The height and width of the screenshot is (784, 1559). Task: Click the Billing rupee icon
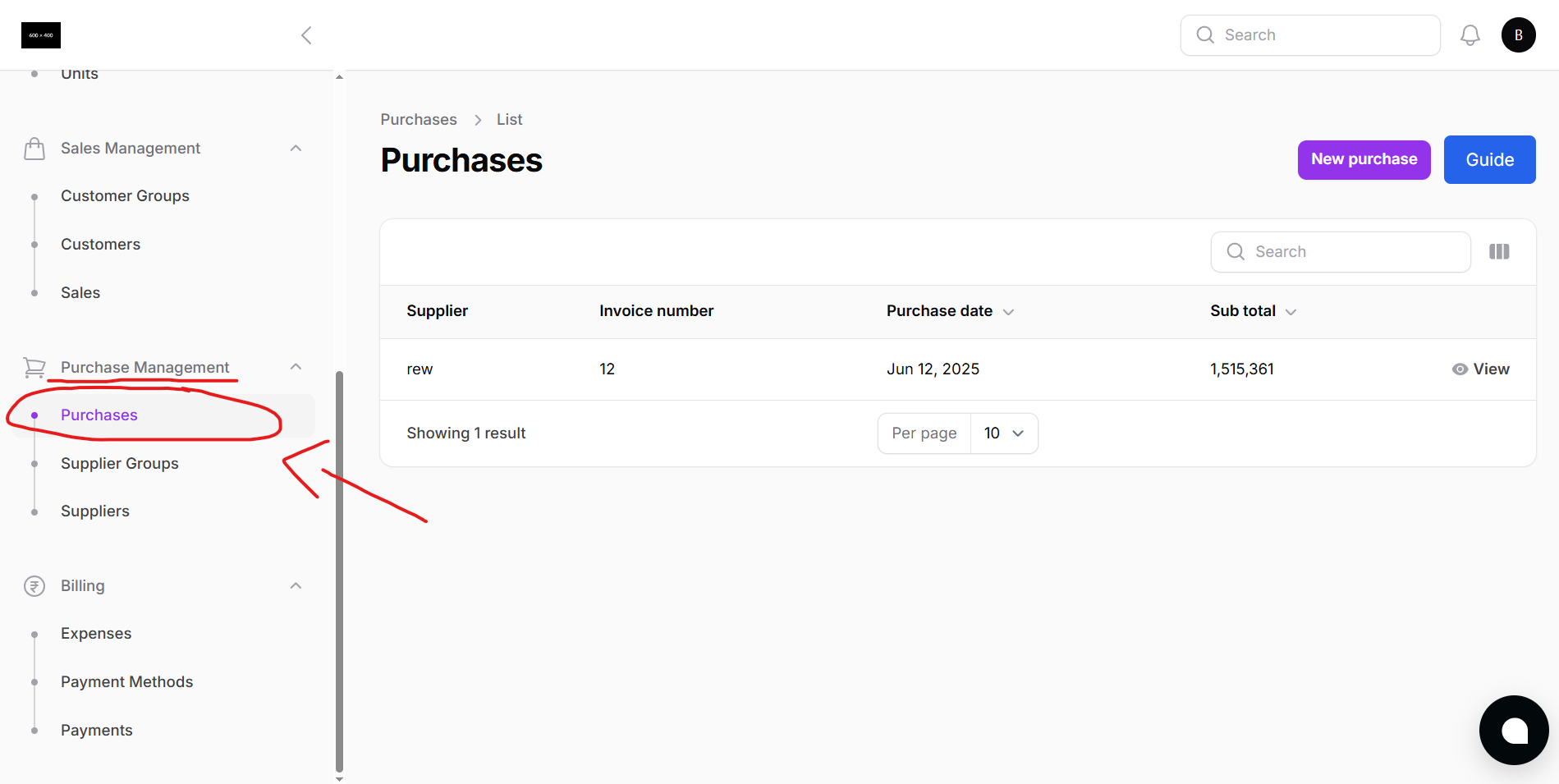click(34, 586)
